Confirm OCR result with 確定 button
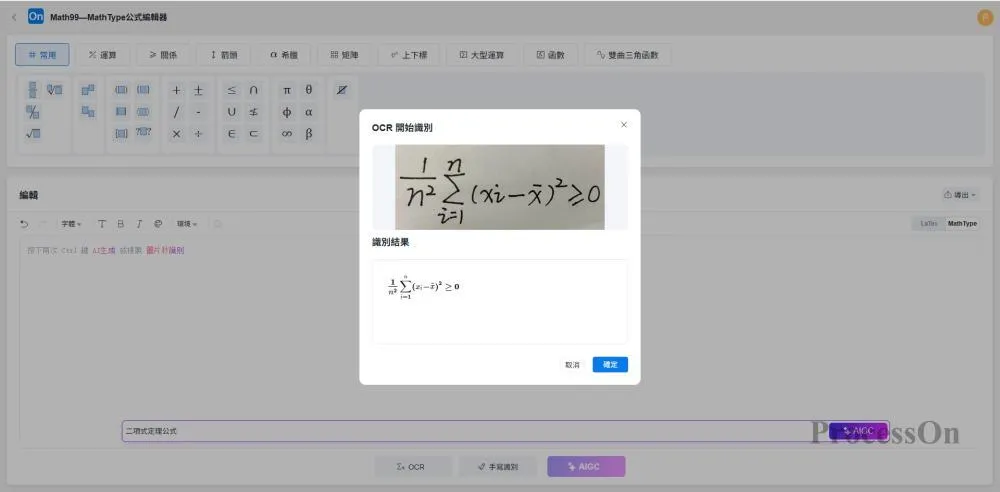1000x492 pixels. [x=610, y=365]
